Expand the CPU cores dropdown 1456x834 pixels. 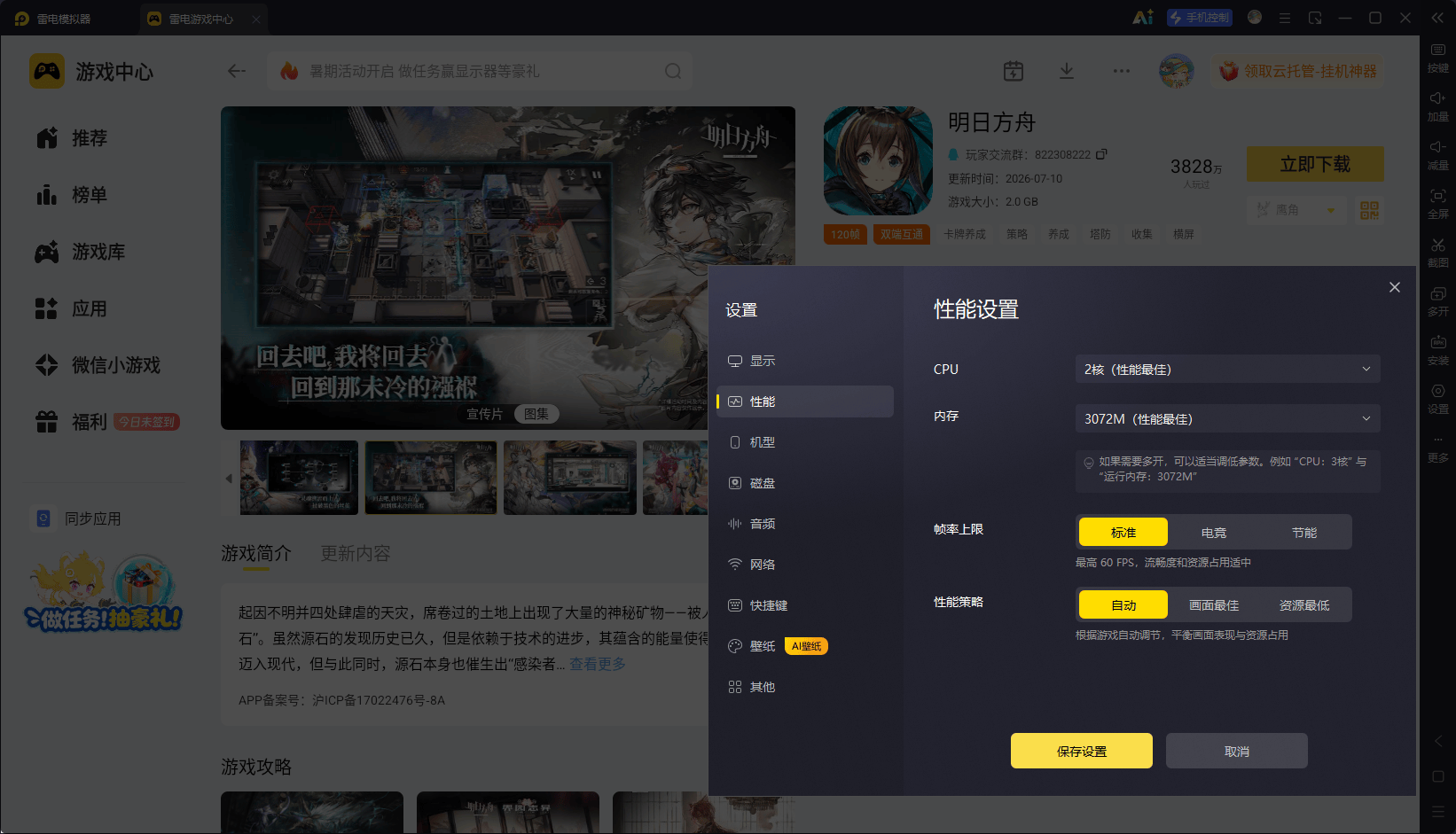click(x=1228, y=370)
